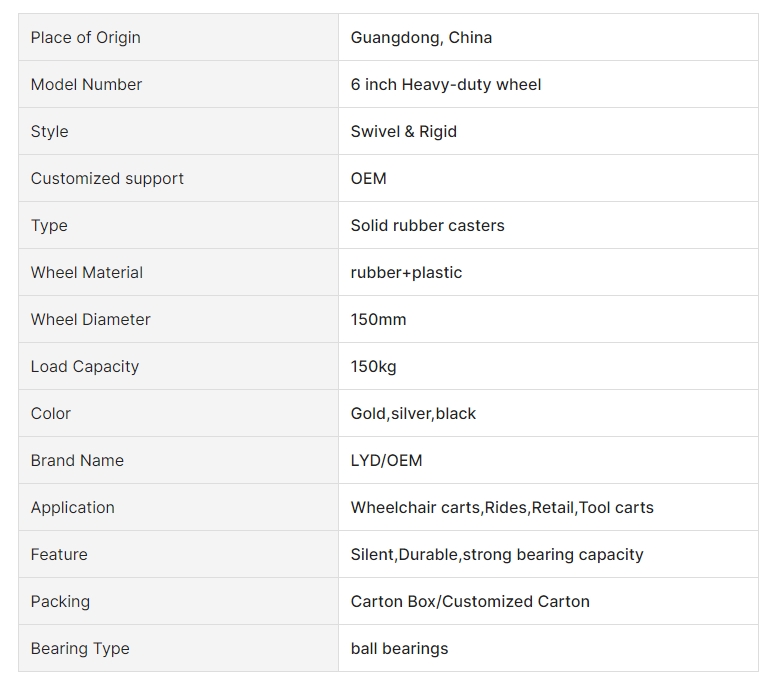This screenshot has height=686, width=780.
Task: Select the 6 inch Heavy-duty wheel text
Action: point(446,85)
